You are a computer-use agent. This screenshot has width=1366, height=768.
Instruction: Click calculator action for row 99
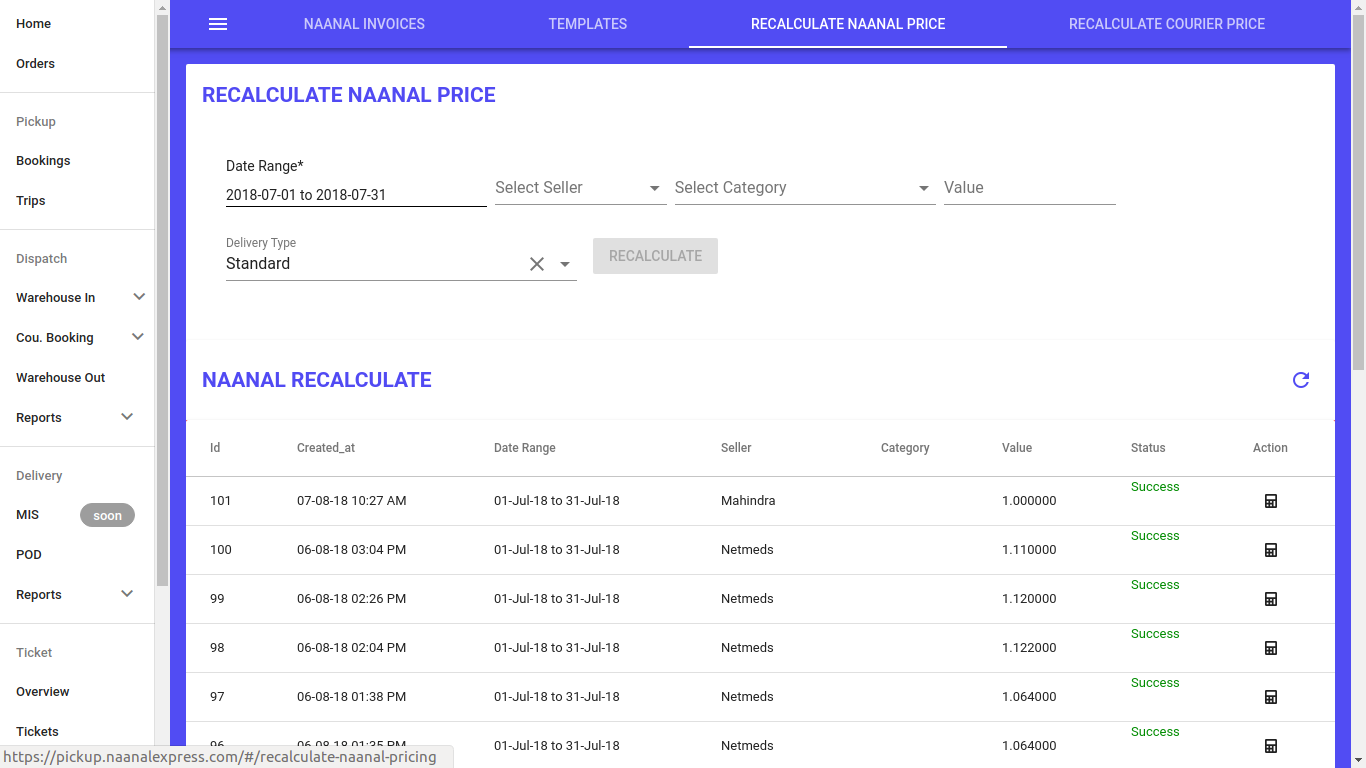click(1271, 599)
